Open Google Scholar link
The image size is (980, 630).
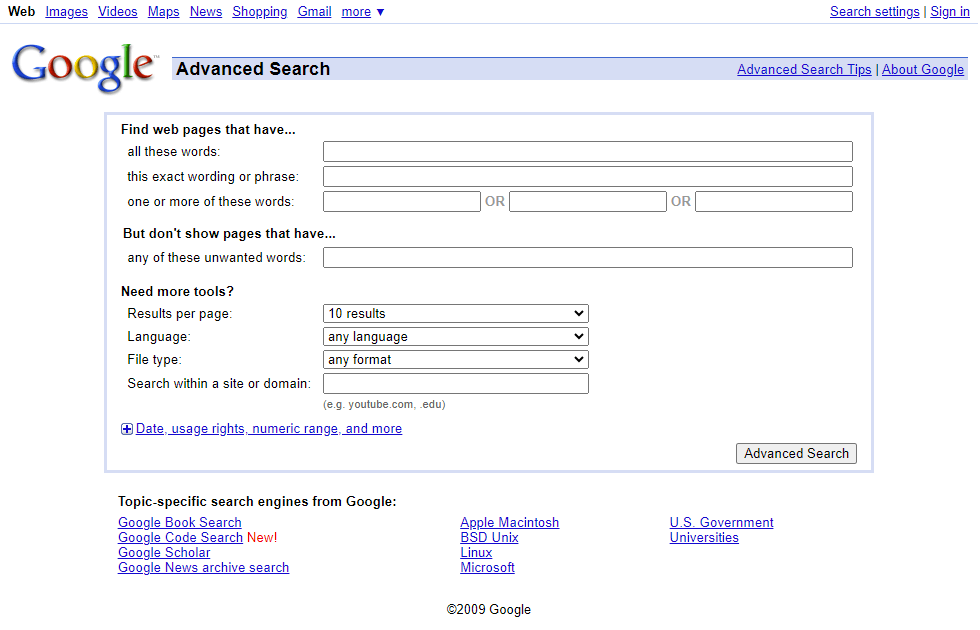164,552
